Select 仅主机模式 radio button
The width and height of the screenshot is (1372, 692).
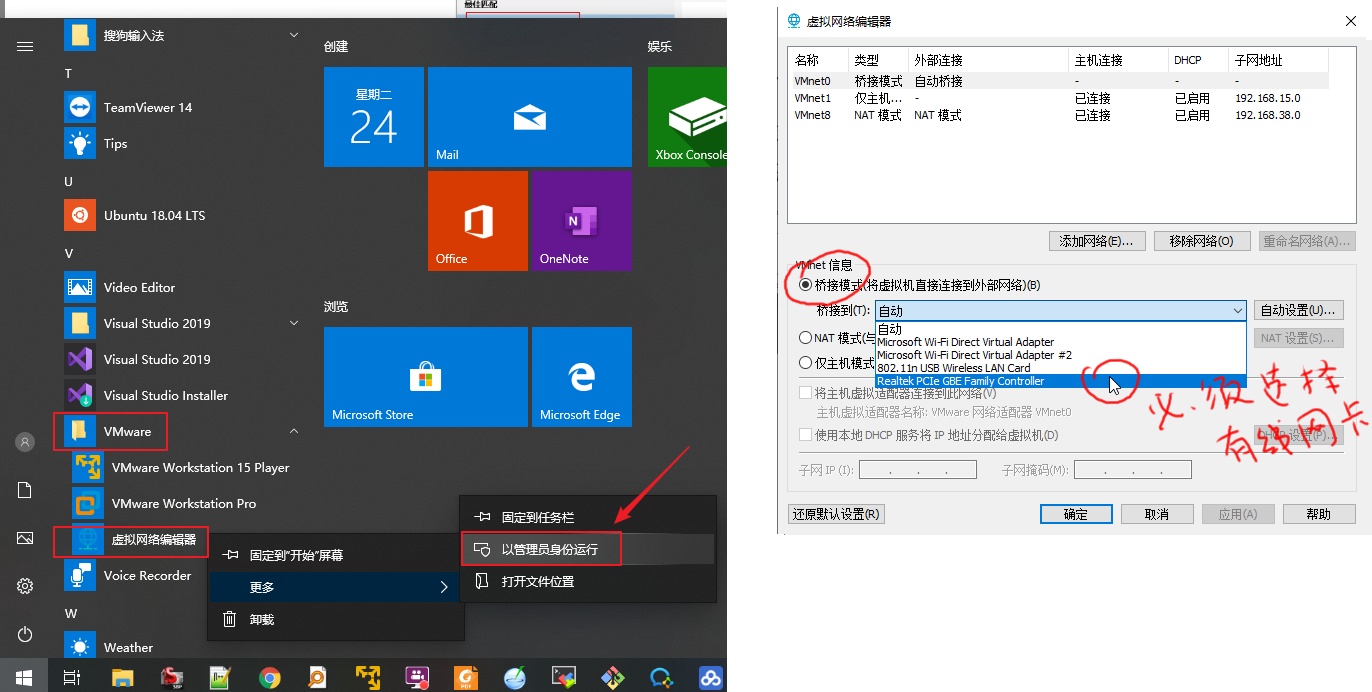click(x=805, y=363)
